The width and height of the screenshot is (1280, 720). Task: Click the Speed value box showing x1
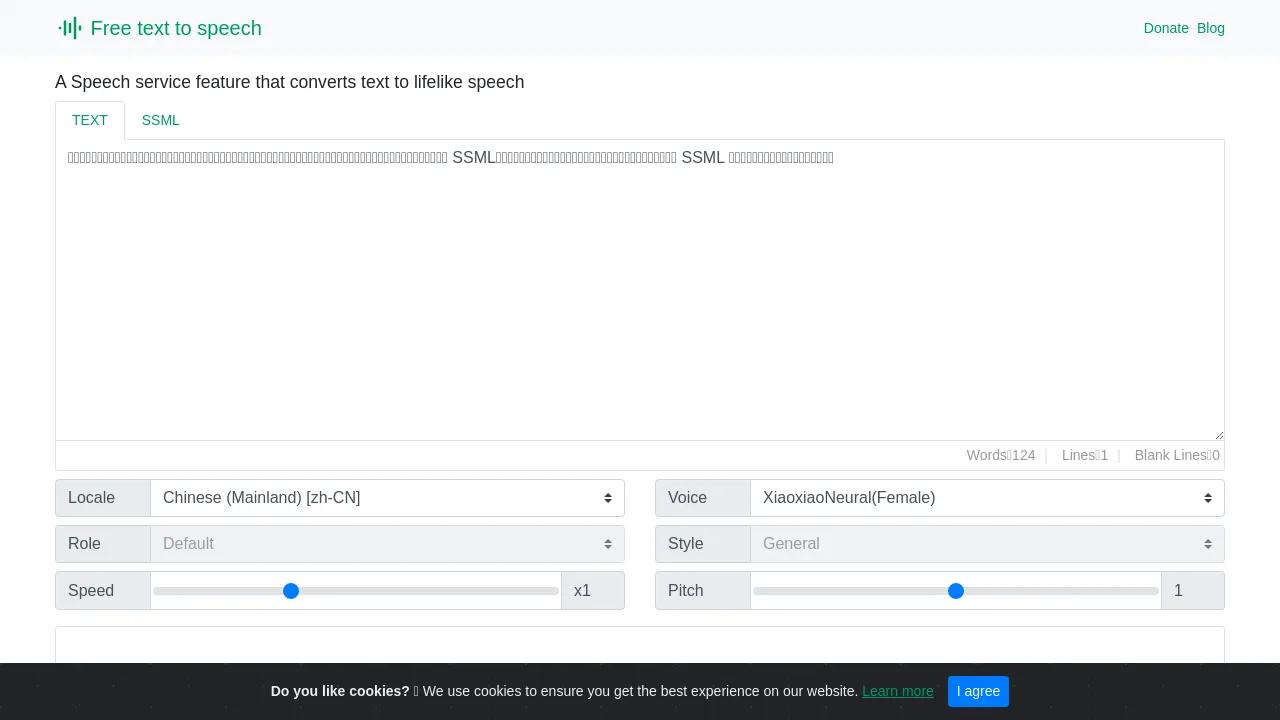coord(592,591)
